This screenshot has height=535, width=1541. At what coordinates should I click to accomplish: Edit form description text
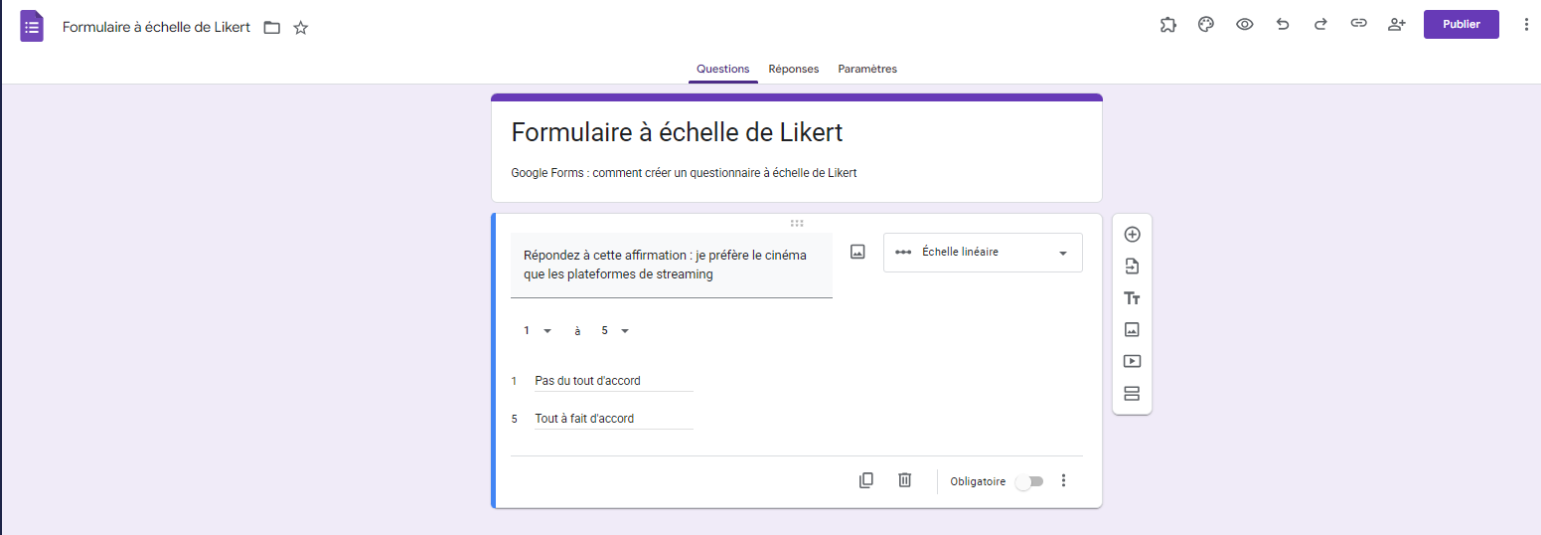[x=684, y=173]
